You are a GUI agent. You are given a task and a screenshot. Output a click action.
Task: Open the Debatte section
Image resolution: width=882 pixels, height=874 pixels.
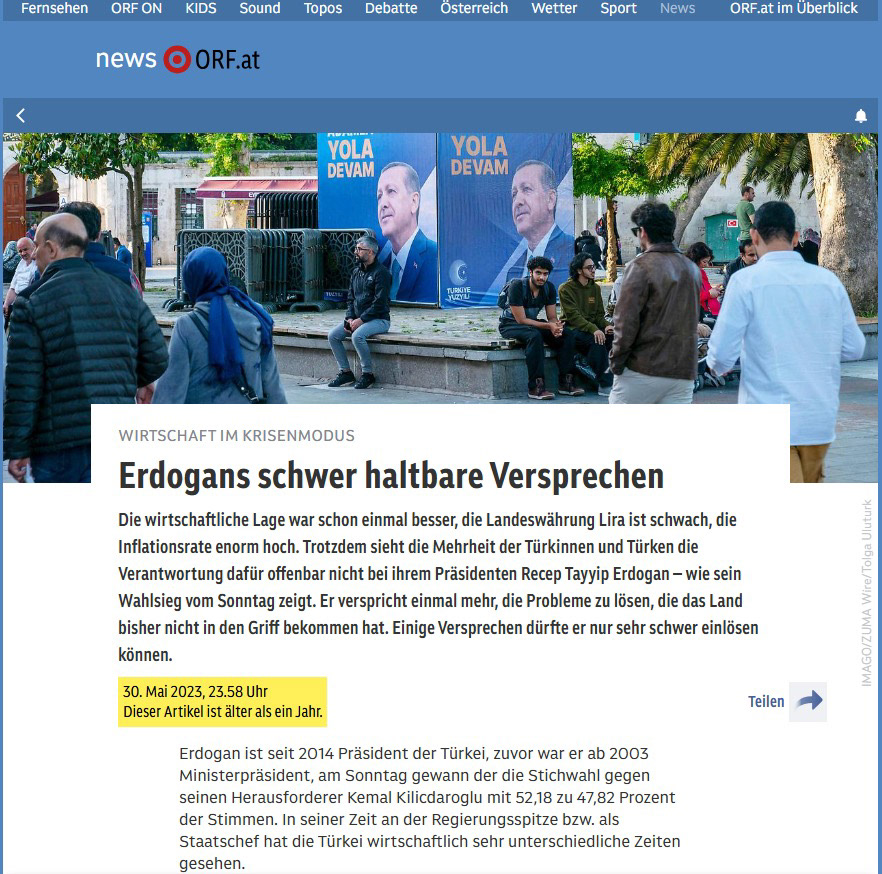[390, 8]
